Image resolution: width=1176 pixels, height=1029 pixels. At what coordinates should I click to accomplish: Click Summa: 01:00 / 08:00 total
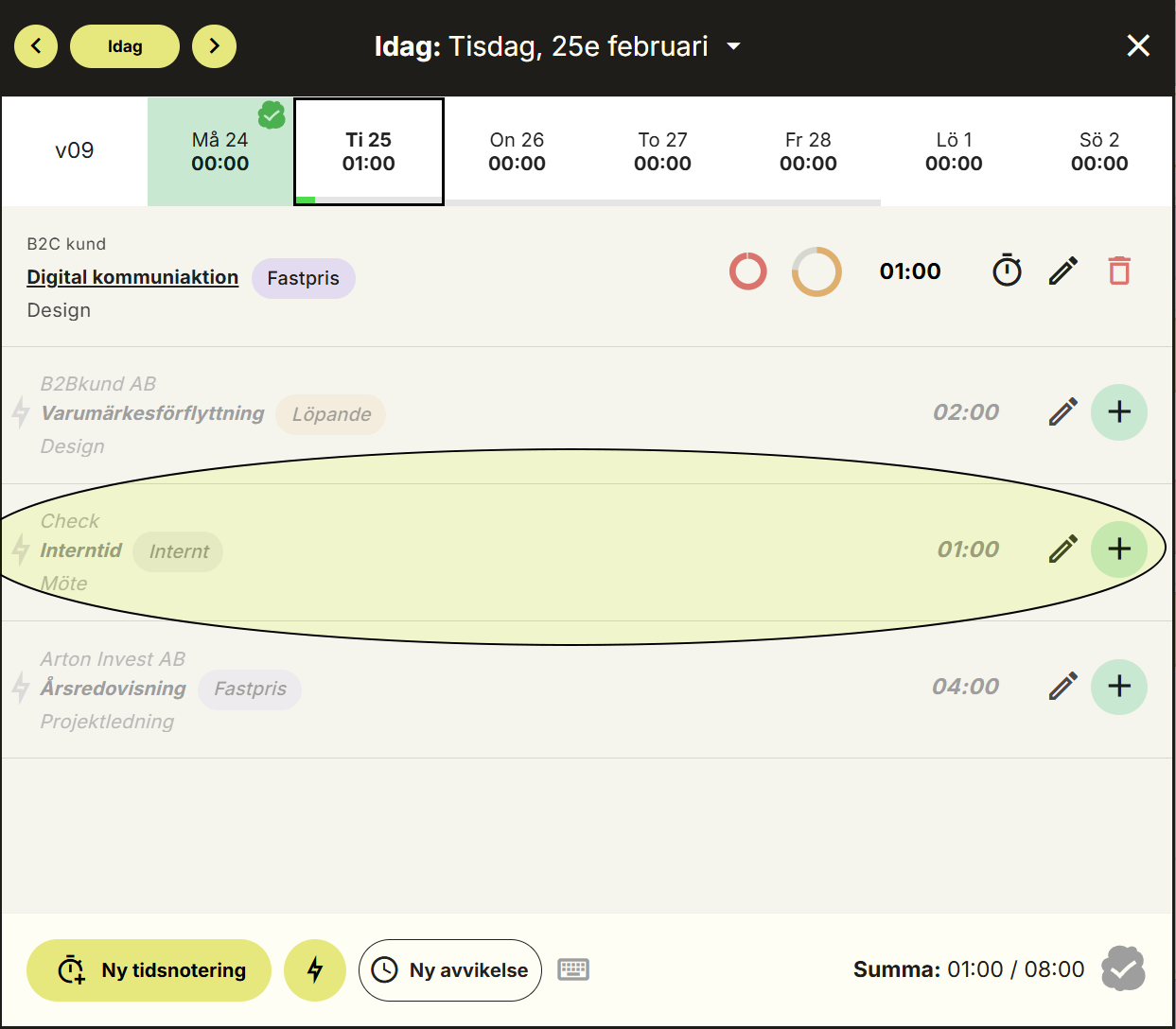pyautogui.click(x=969, y=969)
